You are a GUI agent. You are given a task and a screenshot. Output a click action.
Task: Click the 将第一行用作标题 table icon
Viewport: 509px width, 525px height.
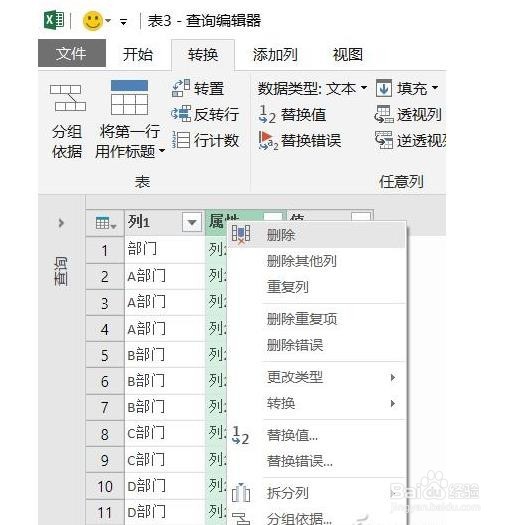point(129,98)
